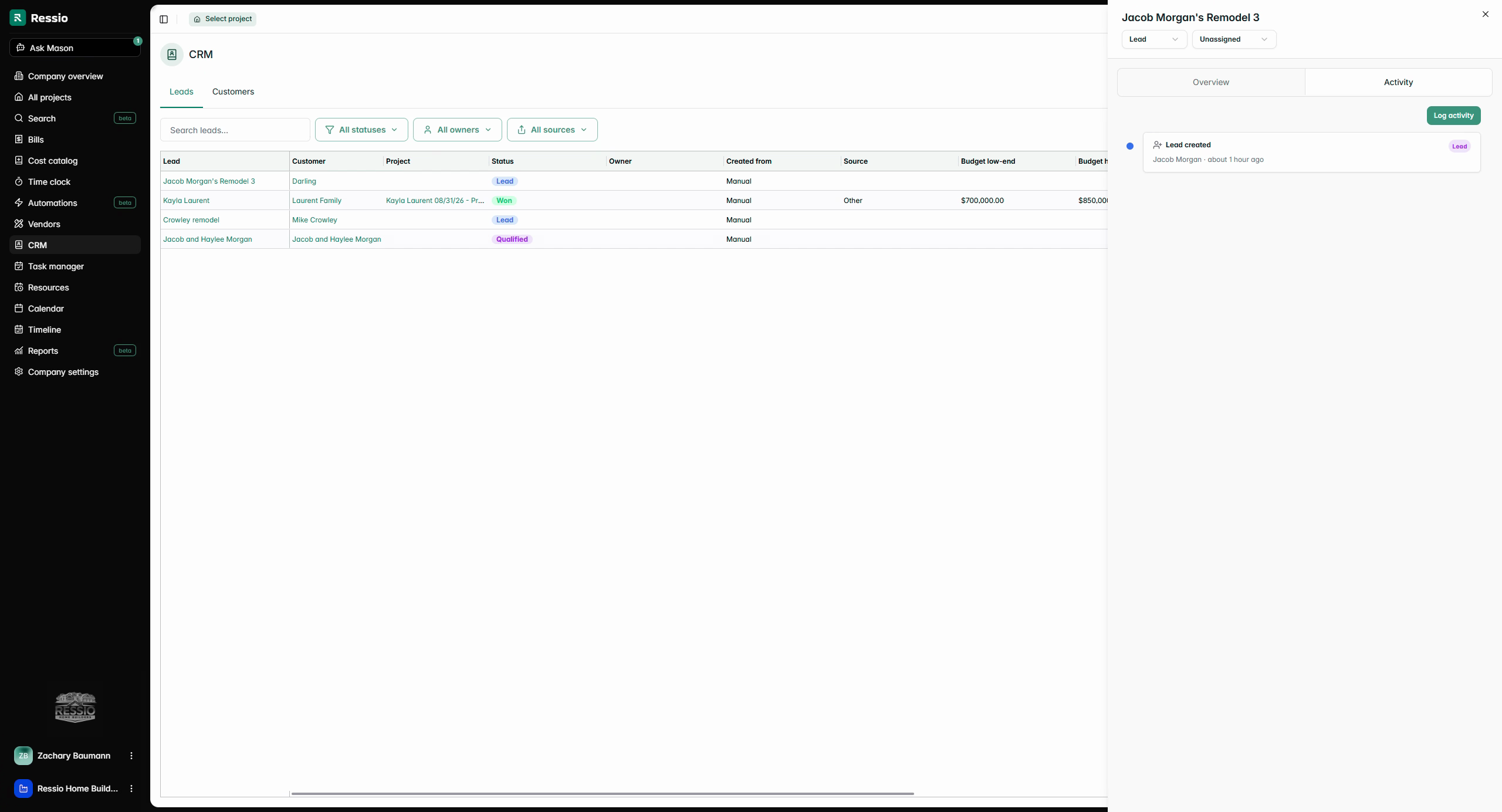Switch to the Customers tab
This screenshot has width=1502, height=812.
pyautogui.click(x=233, y=92)
